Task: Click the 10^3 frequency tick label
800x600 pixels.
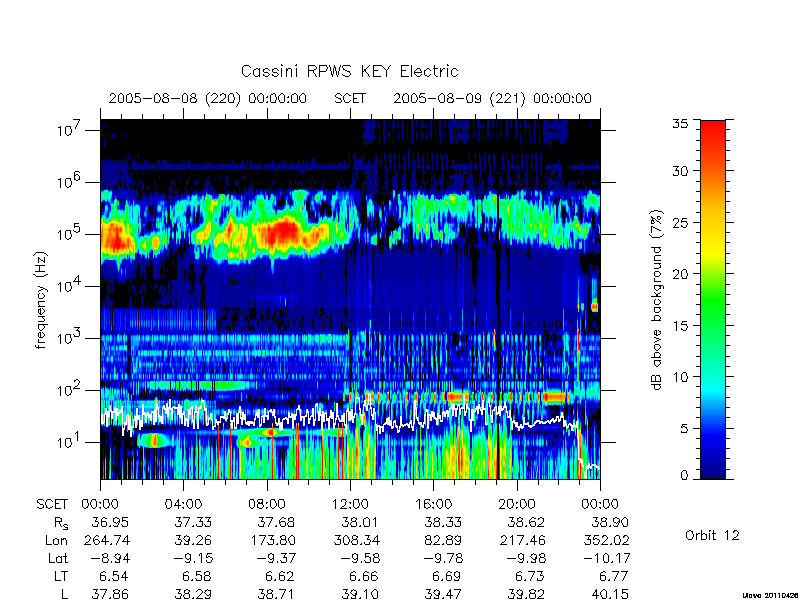Action: click(70, 337)
